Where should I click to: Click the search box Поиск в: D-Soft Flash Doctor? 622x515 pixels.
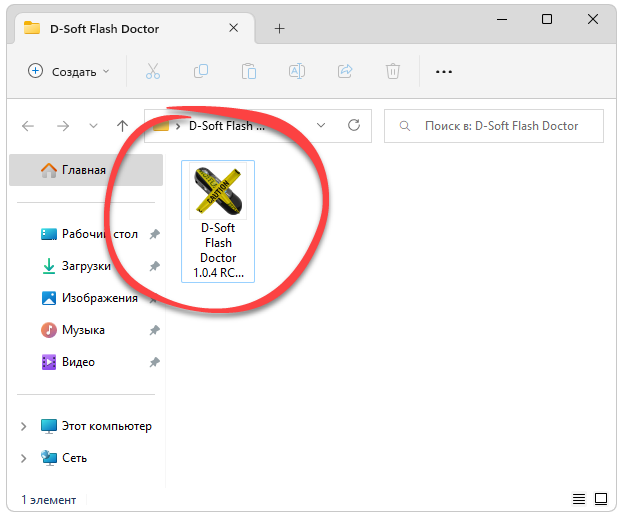(494, 126)
